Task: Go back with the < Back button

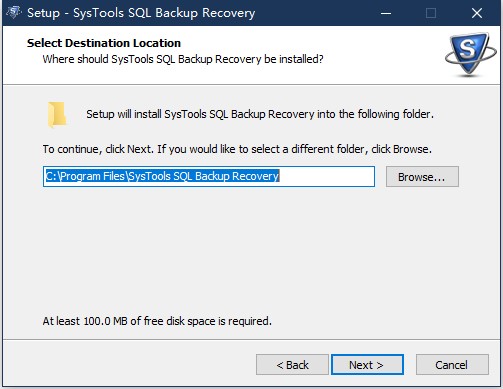Action: click(292, 365)
